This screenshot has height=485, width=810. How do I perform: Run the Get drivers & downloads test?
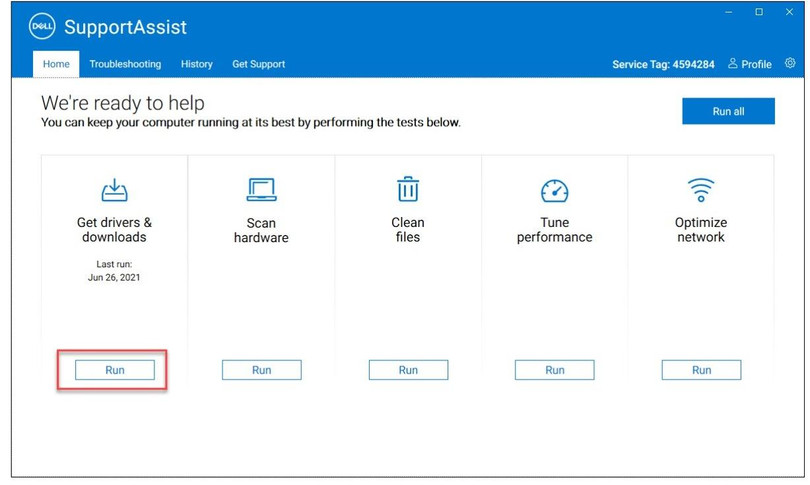pos(115,370)
